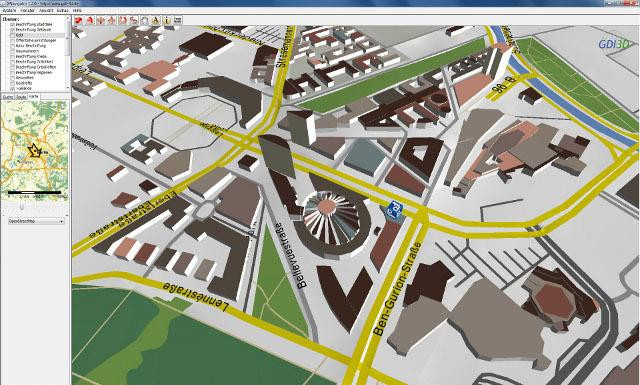Image resolution: width=640 pixels, height=385 pixels.
Task: Click the black letter A labels icon
Action: [156, 20]
